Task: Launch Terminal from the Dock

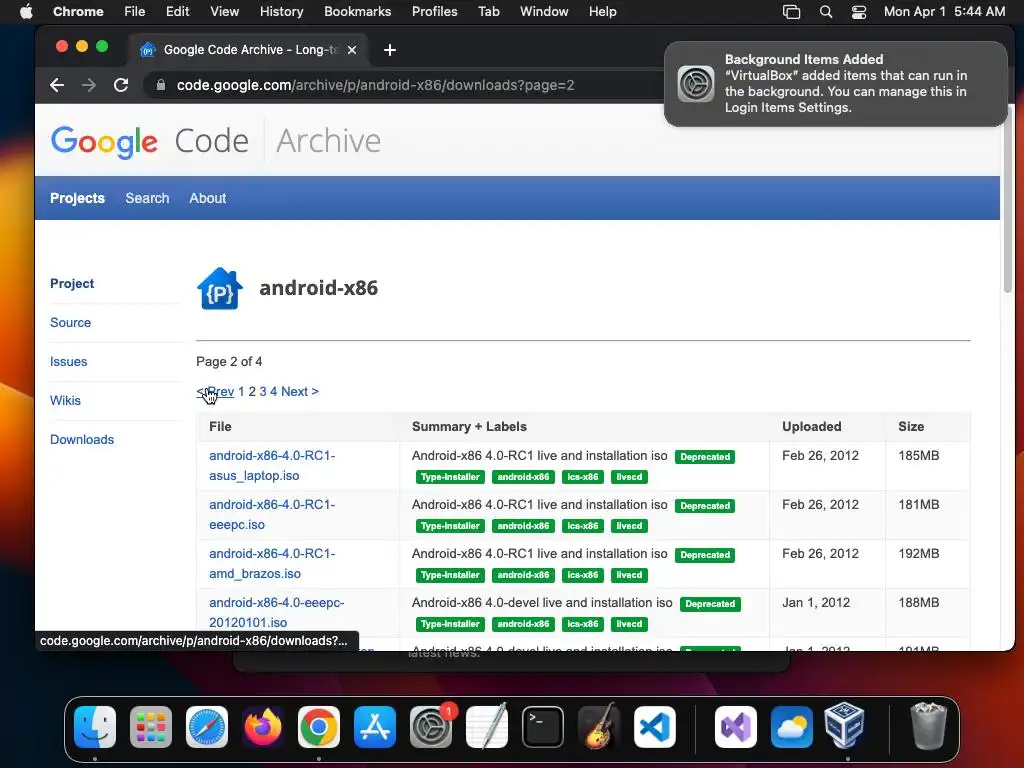Action: pyautogui.click(x=543, y=727)
